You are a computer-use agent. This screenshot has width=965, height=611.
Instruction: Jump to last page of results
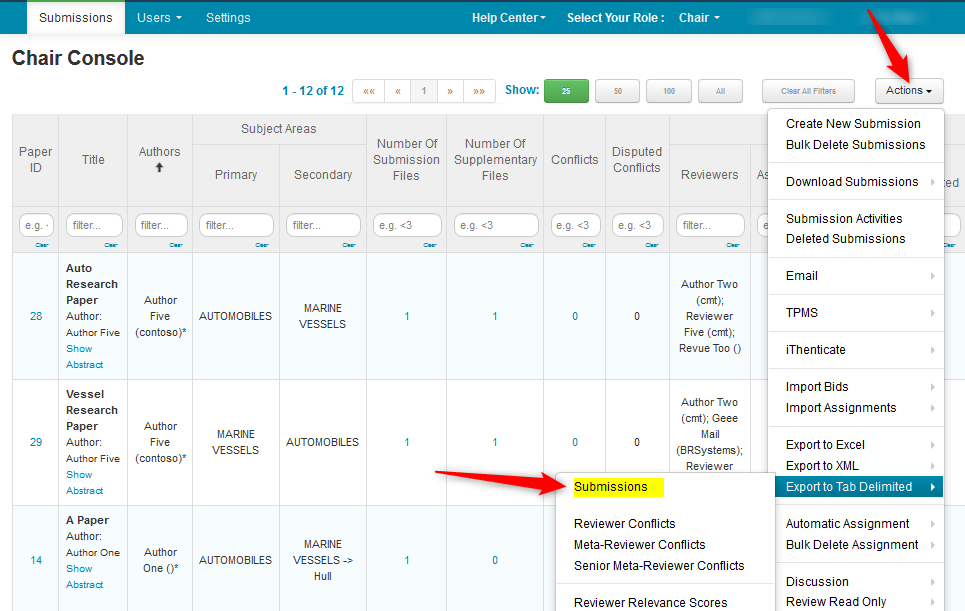tap(479, 91)
